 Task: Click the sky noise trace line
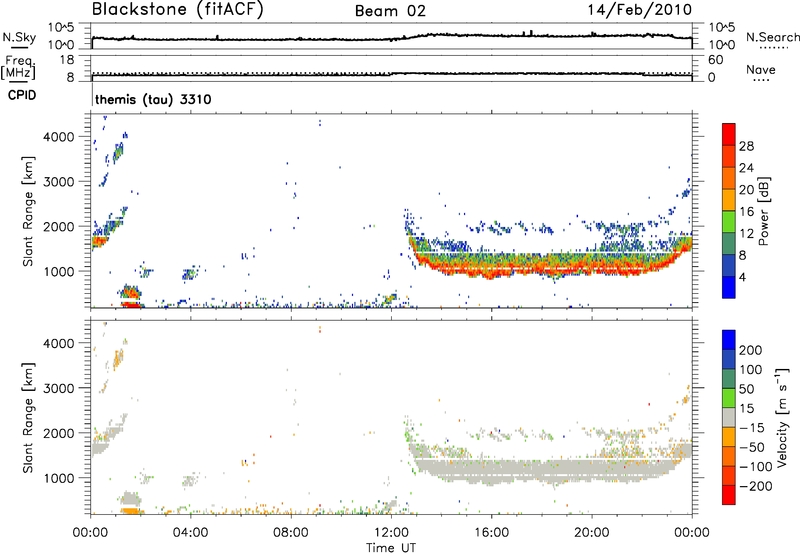coord(391,37)
